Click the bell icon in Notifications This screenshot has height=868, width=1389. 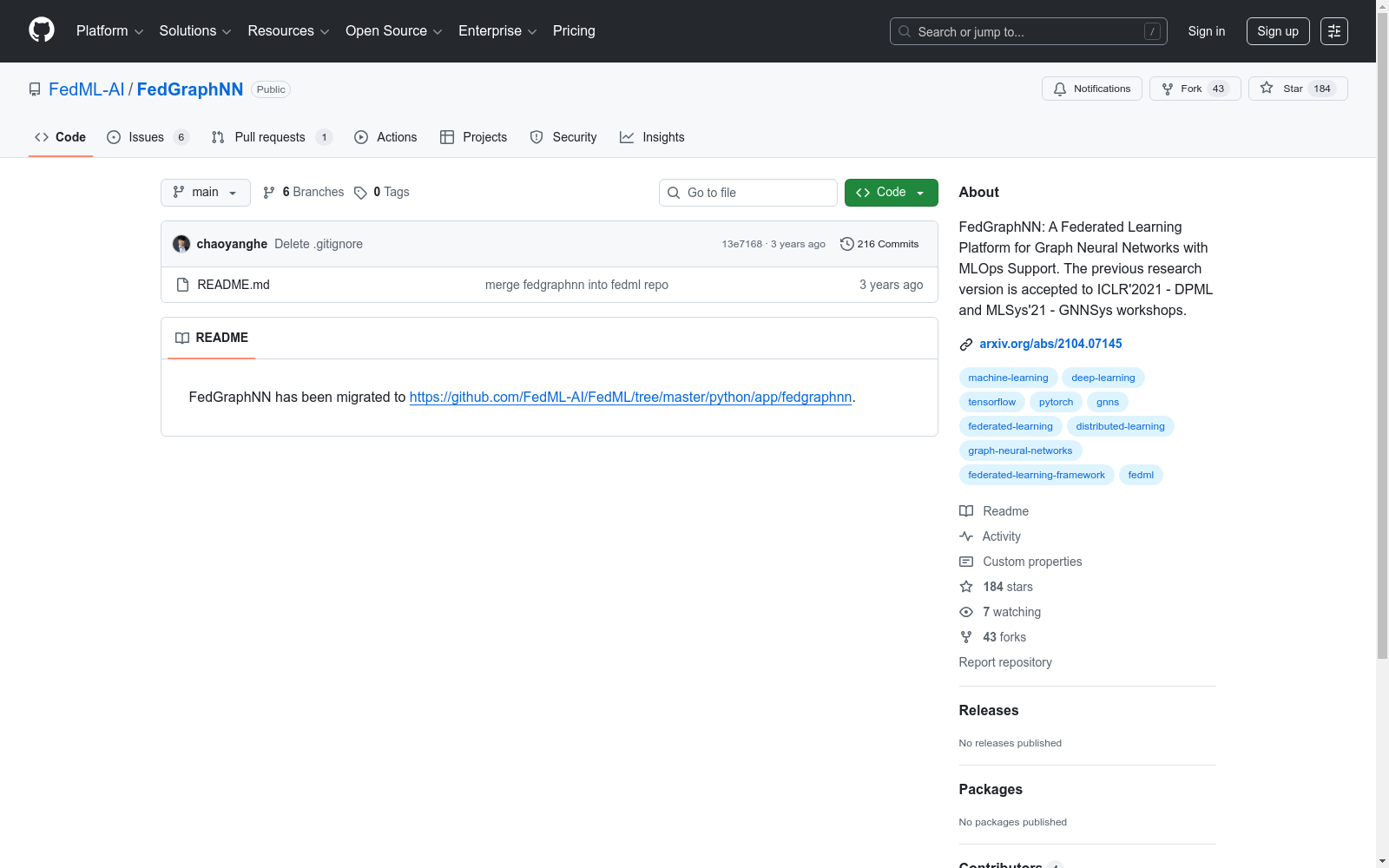pos(1060,89)
